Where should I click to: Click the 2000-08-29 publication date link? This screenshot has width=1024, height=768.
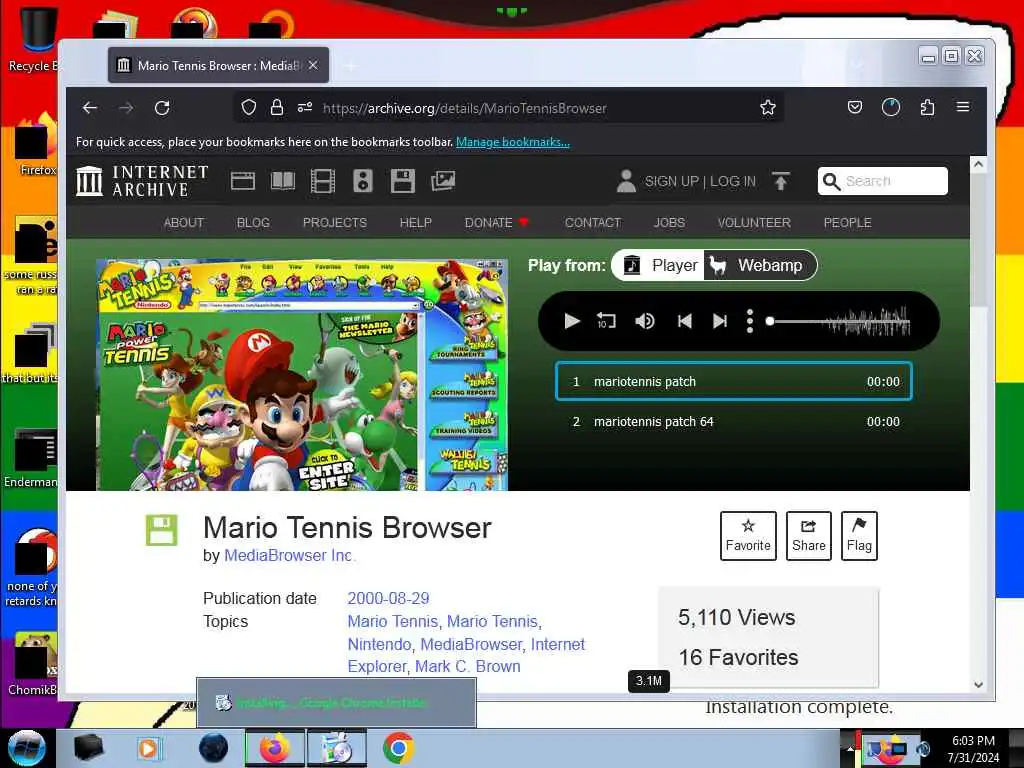click(x=389, y=598)
